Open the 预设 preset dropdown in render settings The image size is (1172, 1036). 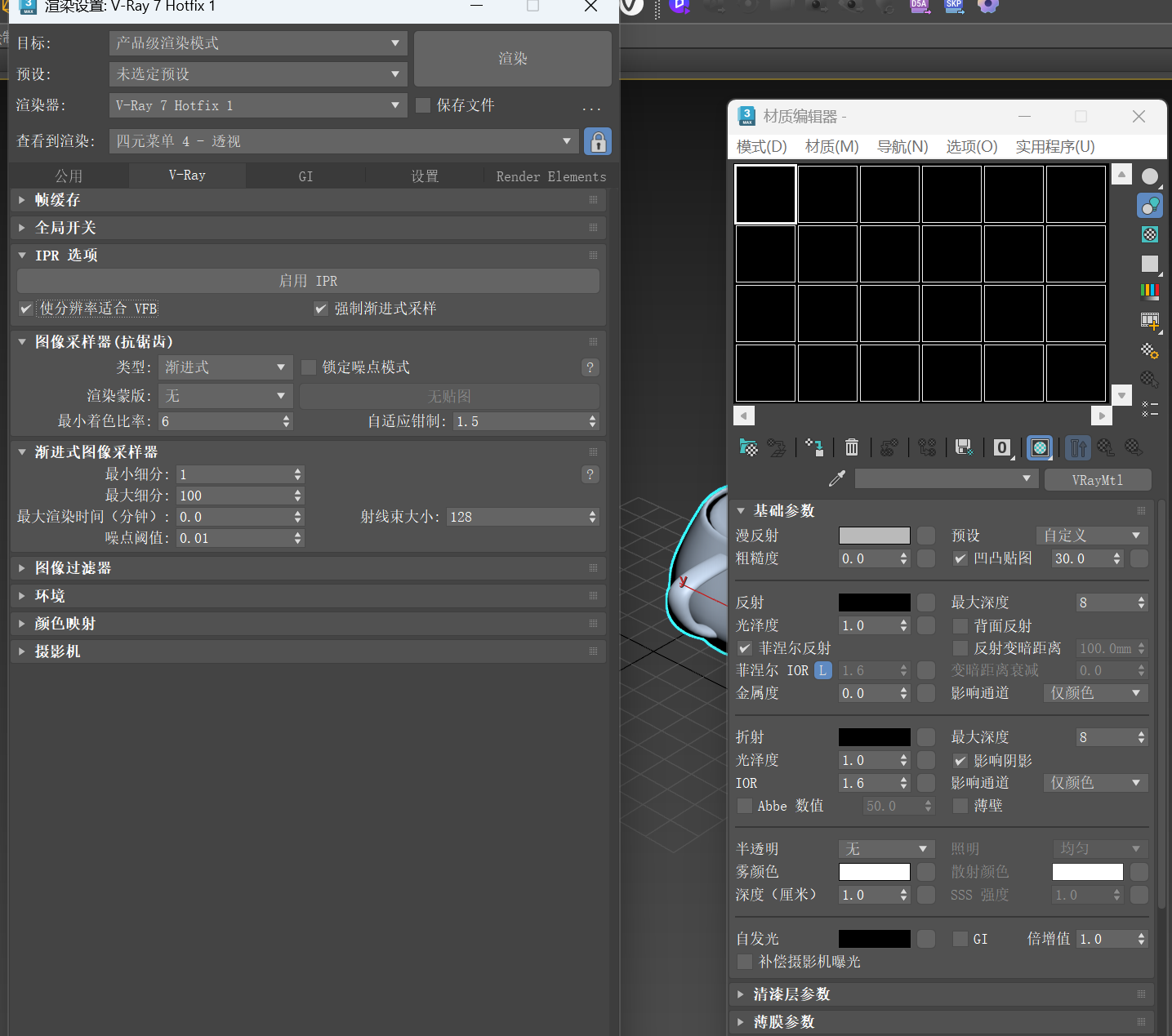(258, 74)
